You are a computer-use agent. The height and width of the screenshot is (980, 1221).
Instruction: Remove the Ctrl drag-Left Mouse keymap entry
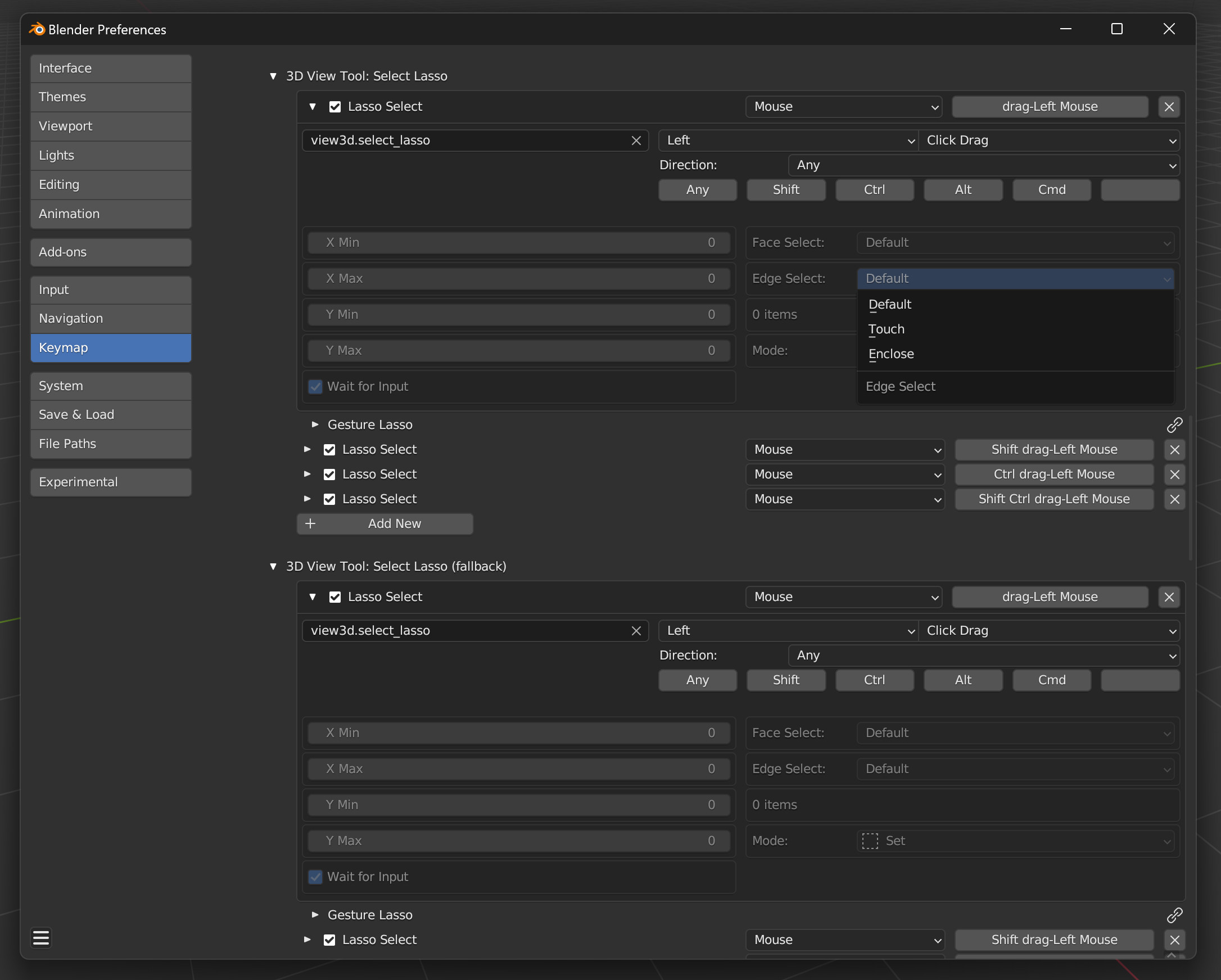click(x=1174, y=475)
